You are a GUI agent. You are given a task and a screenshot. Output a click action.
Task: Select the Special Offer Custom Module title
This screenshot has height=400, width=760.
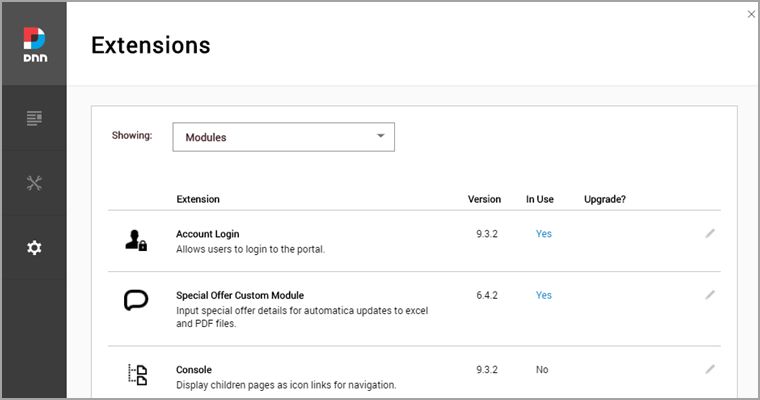click(x=240, y=296)
